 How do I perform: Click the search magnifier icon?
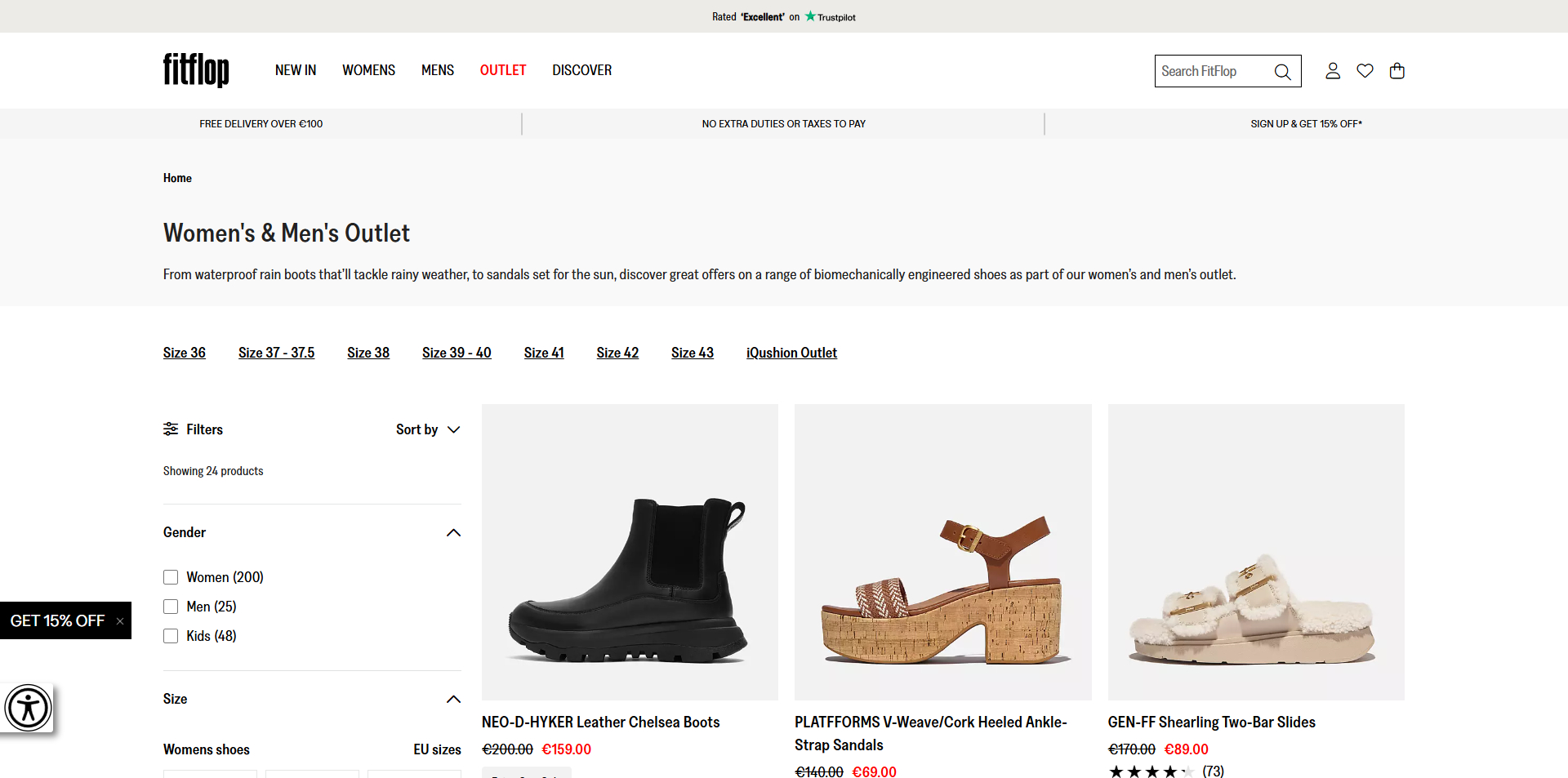coord(1282,72)
